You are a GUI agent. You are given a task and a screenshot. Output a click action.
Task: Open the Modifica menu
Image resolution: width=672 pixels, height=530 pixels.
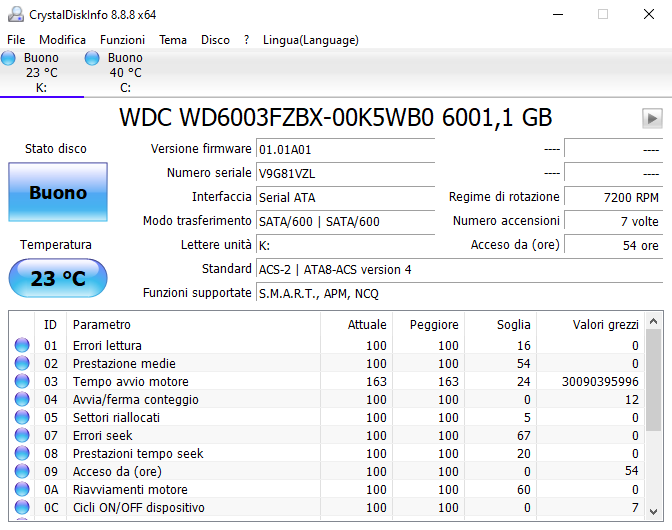pos(63,40)
